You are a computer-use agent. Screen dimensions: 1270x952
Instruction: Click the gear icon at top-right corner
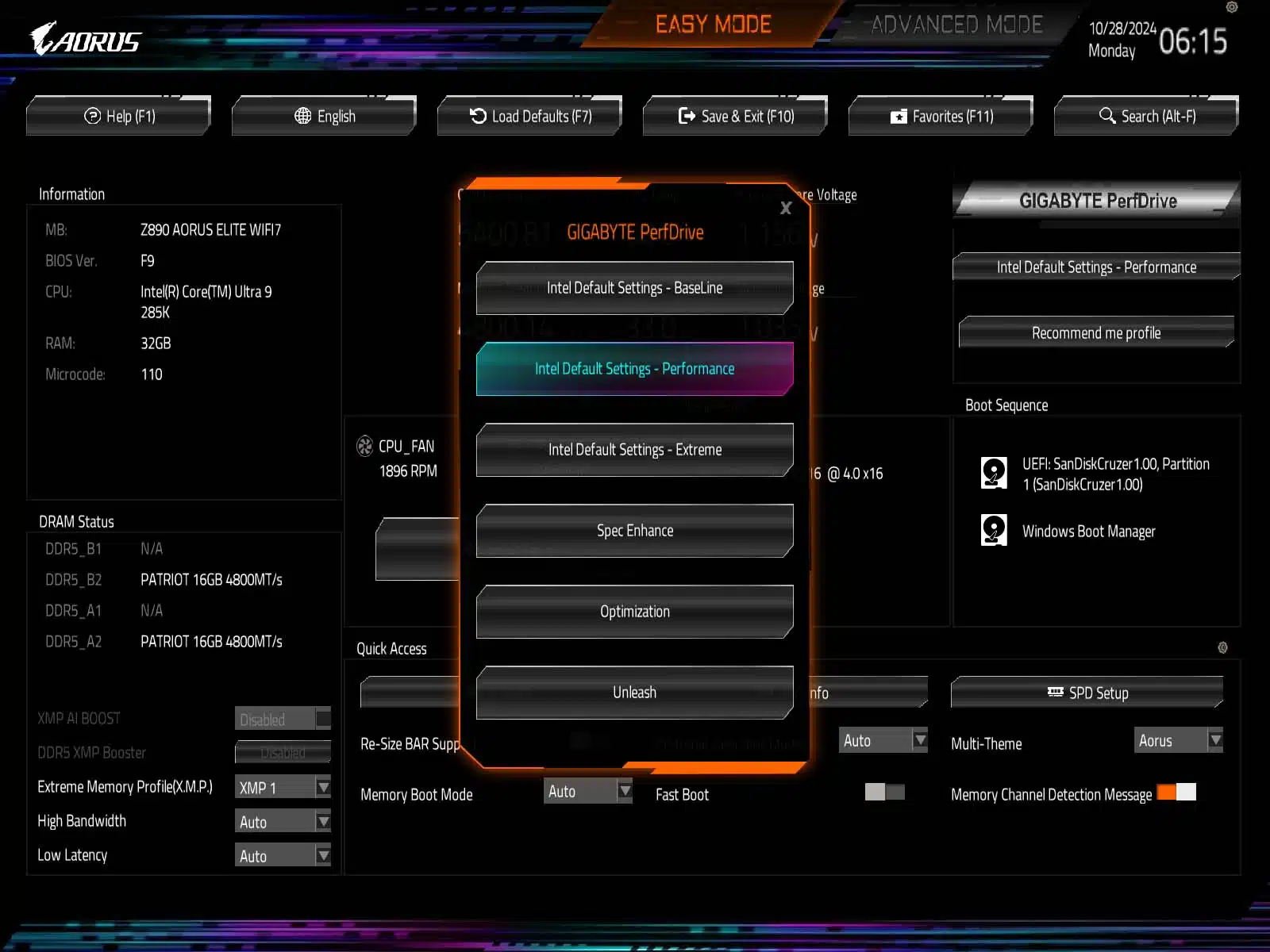(x=1232, y=7)
